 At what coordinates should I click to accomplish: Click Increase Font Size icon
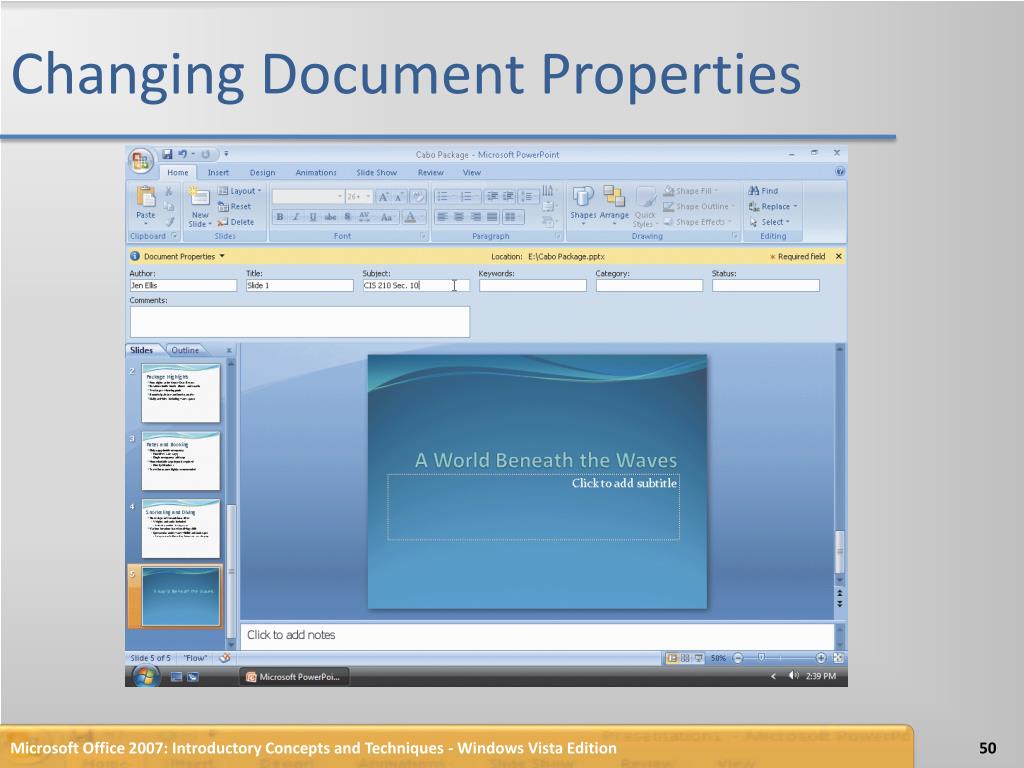coord(383,197)
